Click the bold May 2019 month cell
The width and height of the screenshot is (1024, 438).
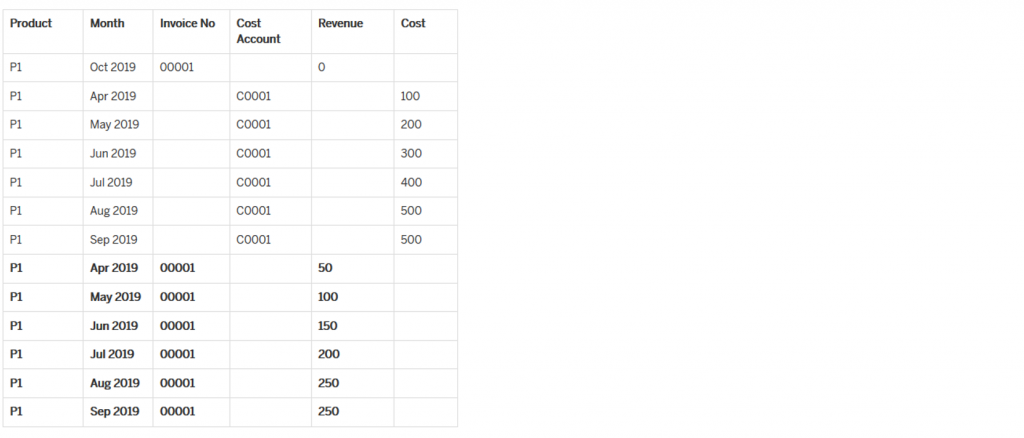[x=116, y=297]
